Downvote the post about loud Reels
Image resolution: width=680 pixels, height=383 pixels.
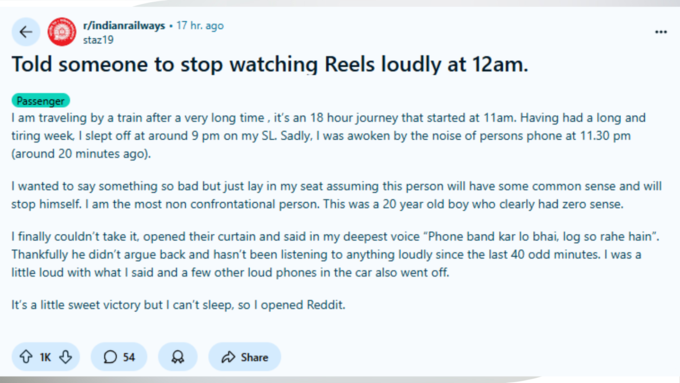click(66, 357)
